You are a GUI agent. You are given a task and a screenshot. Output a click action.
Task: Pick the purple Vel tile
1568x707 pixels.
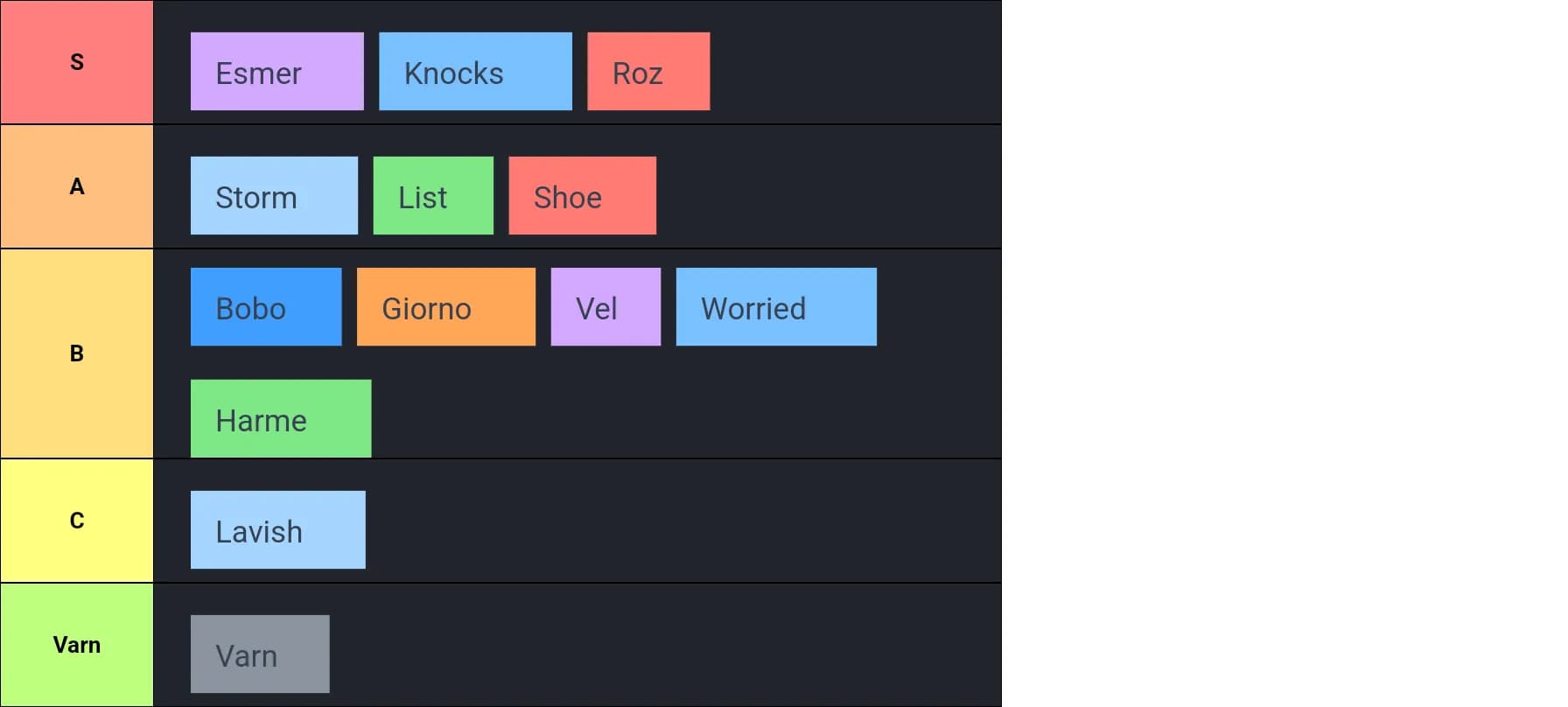(x=605, y=307)
